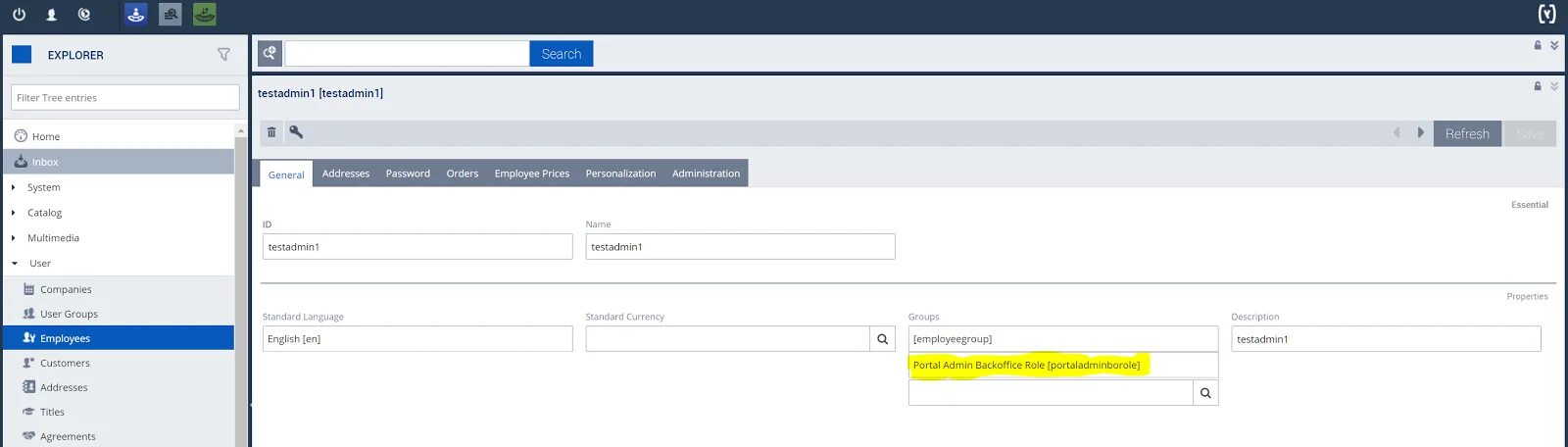This screenshot has width=1568, height=447.
Task: Click the history clock icon in top bar
Action: [84, 15]
